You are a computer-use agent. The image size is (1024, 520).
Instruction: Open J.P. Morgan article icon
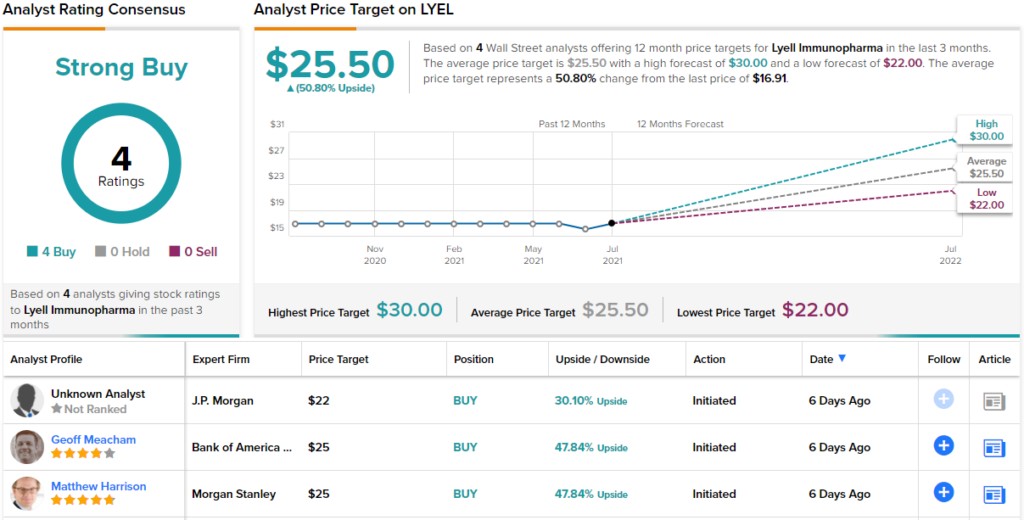[x=994, y=401]
